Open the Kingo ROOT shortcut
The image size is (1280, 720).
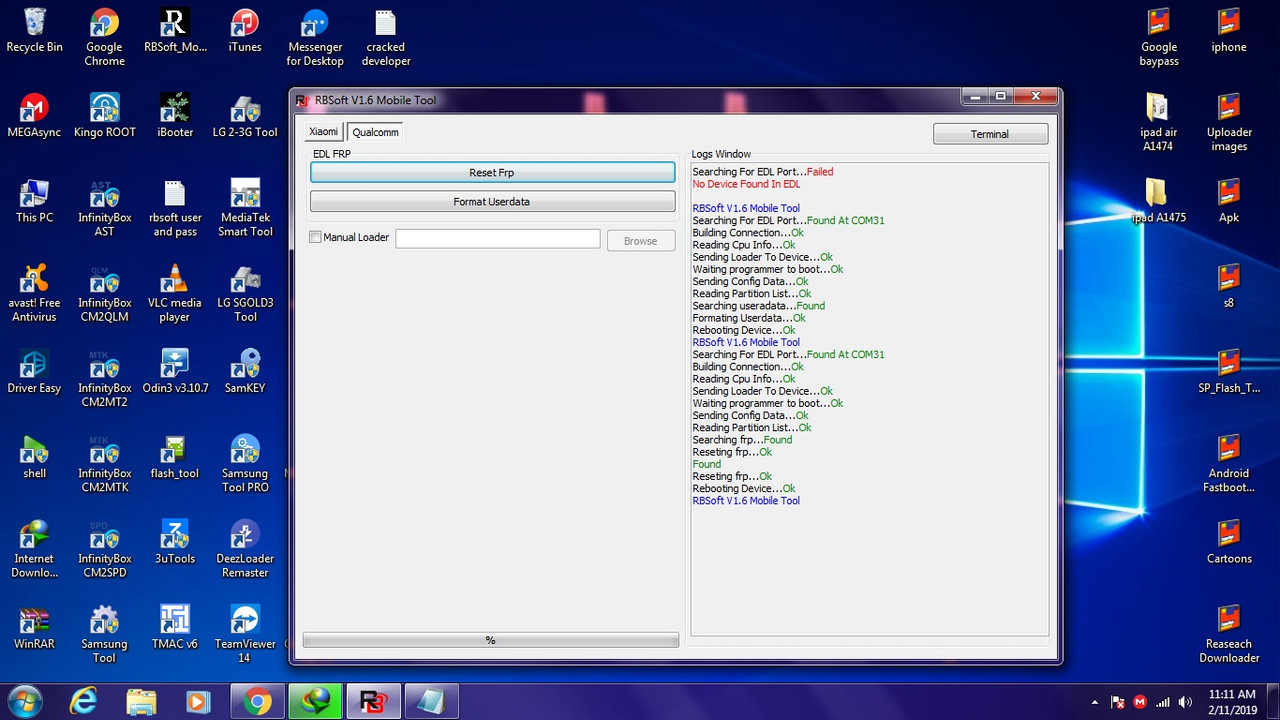point(104,116)
